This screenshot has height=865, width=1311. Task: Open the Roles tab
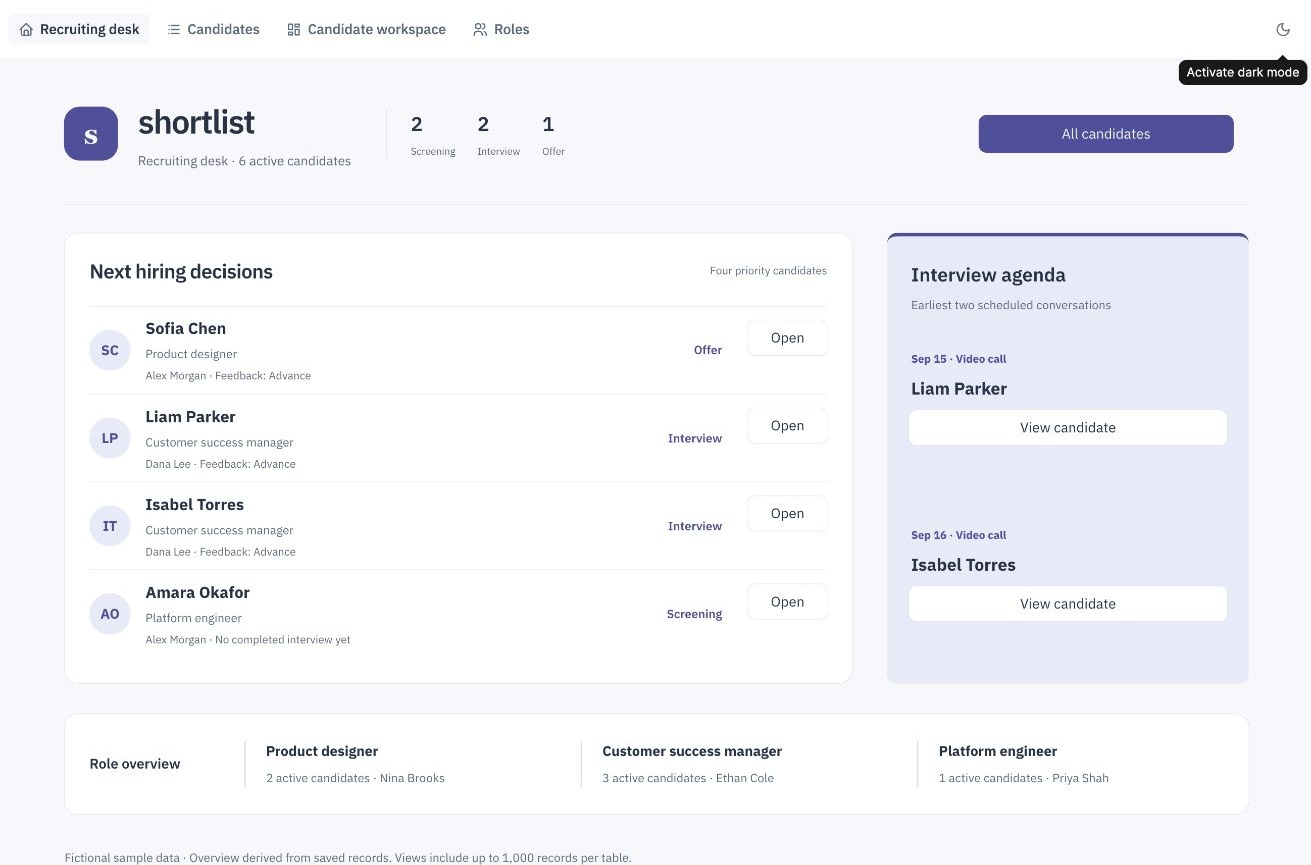point(501,29)
